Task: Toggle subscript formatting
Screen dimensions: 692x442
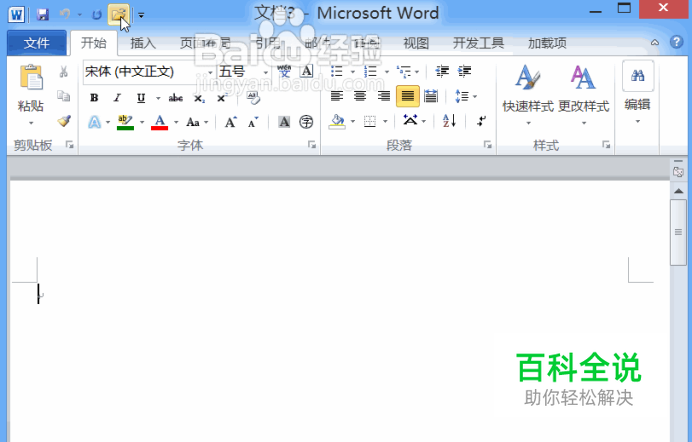Action: tap(199, 98)
